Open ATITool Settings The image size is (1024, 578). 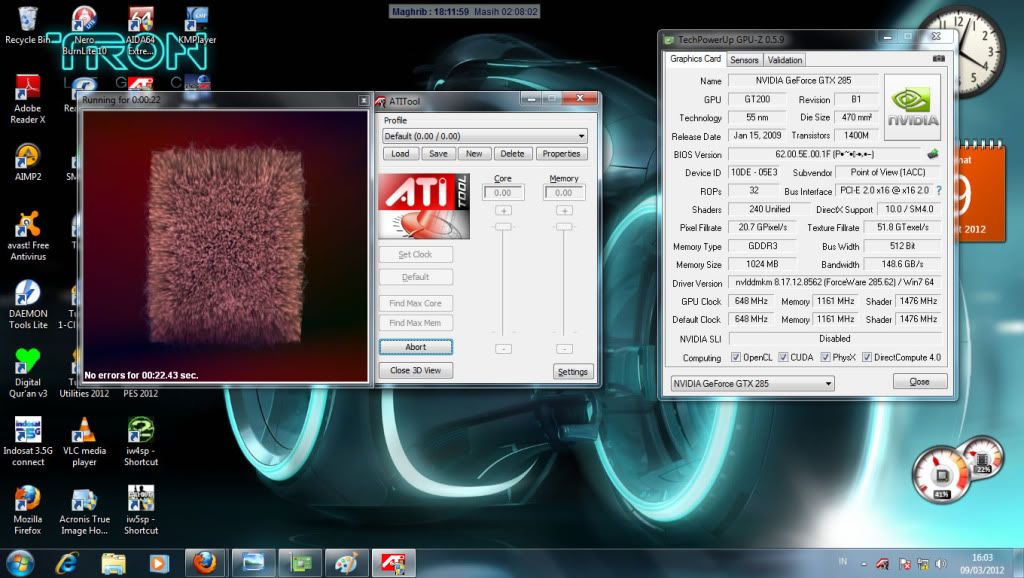[573, 372]
